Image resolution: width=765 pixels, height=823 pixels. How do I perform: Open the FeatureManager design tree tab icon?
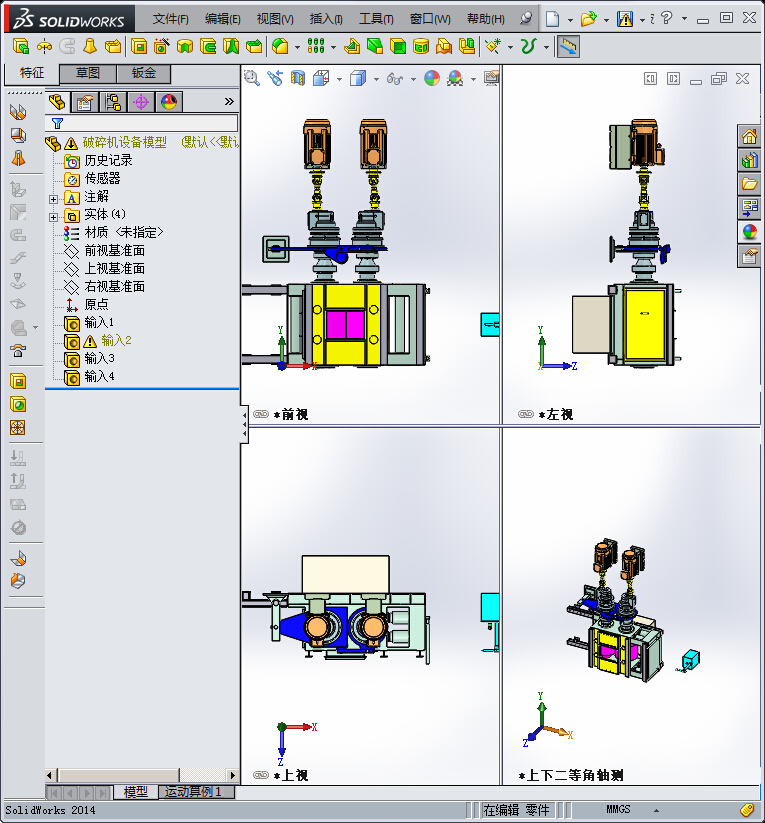[57, 102]
